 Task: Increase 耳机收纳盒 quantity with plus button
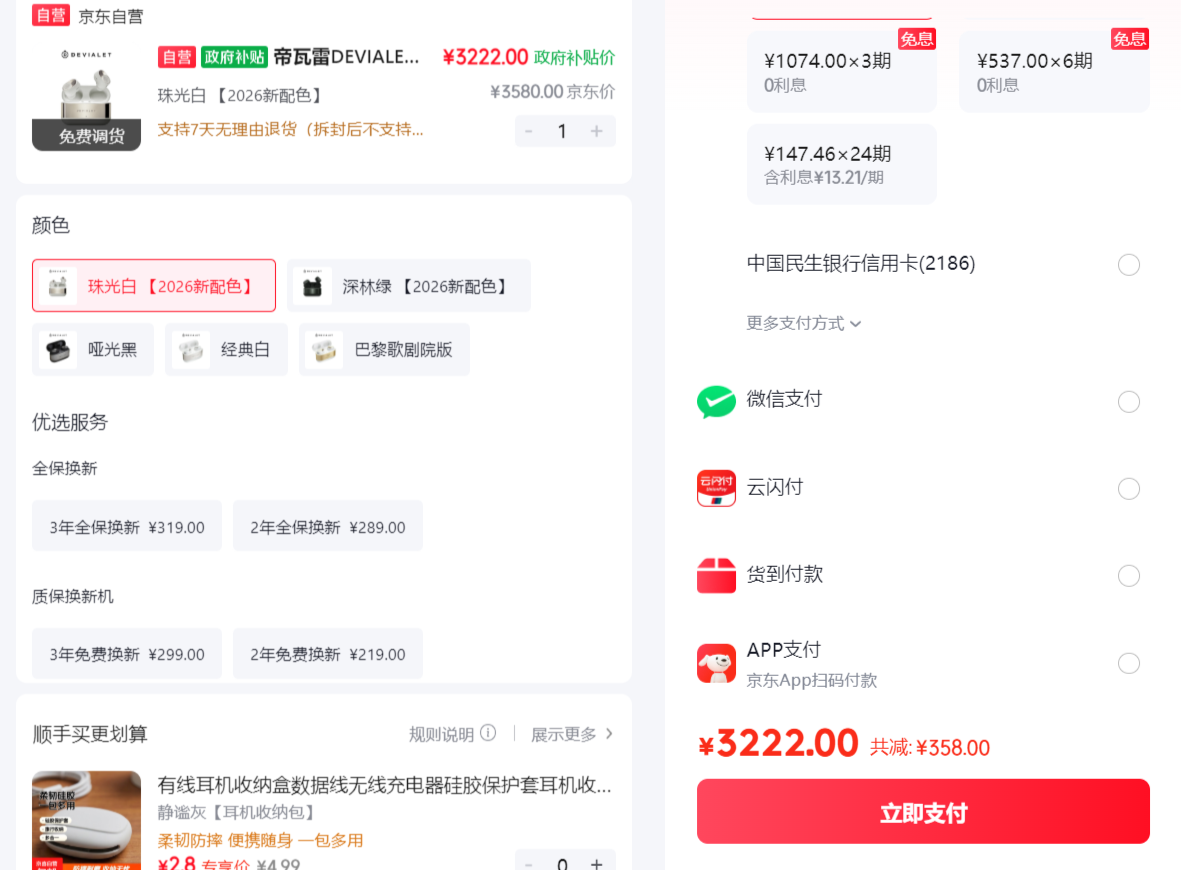click(597, 863)
